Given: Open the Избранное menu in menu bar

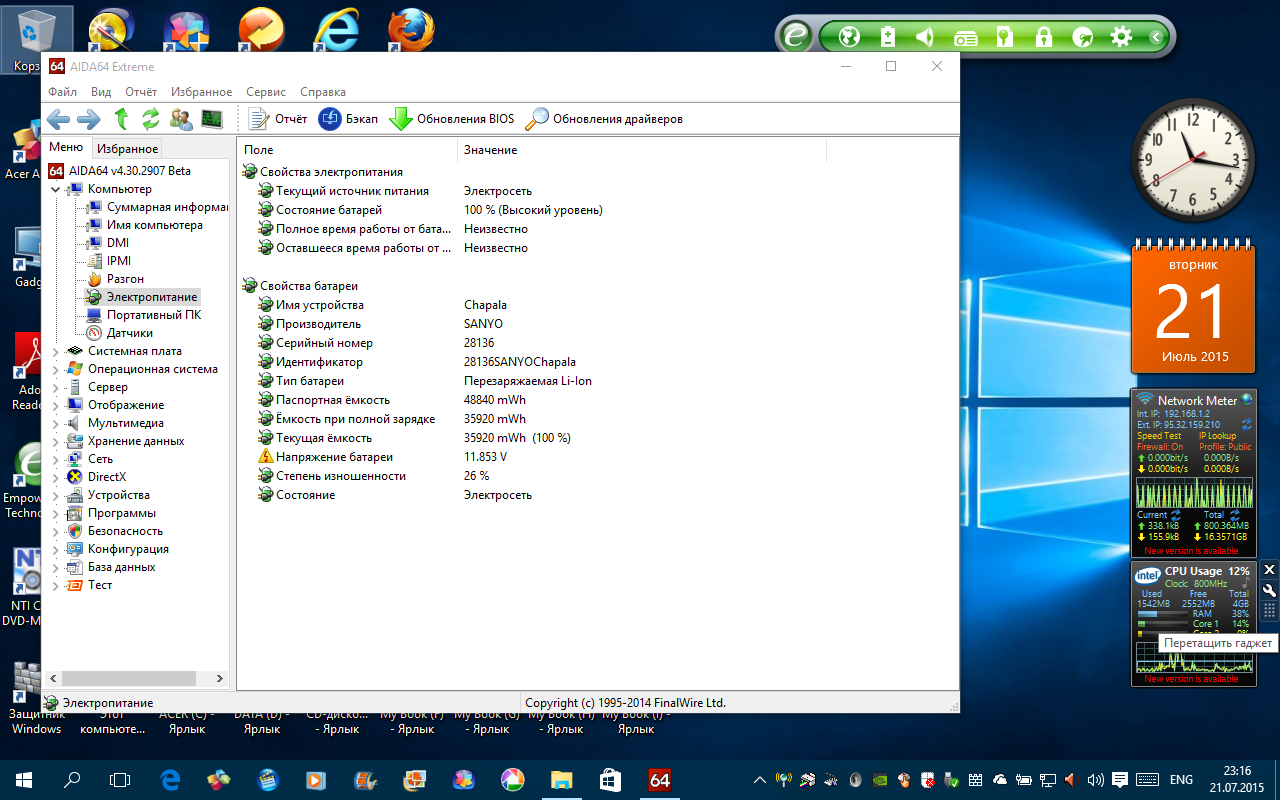Looking at the screenshot, I should (x=201, y=92).
